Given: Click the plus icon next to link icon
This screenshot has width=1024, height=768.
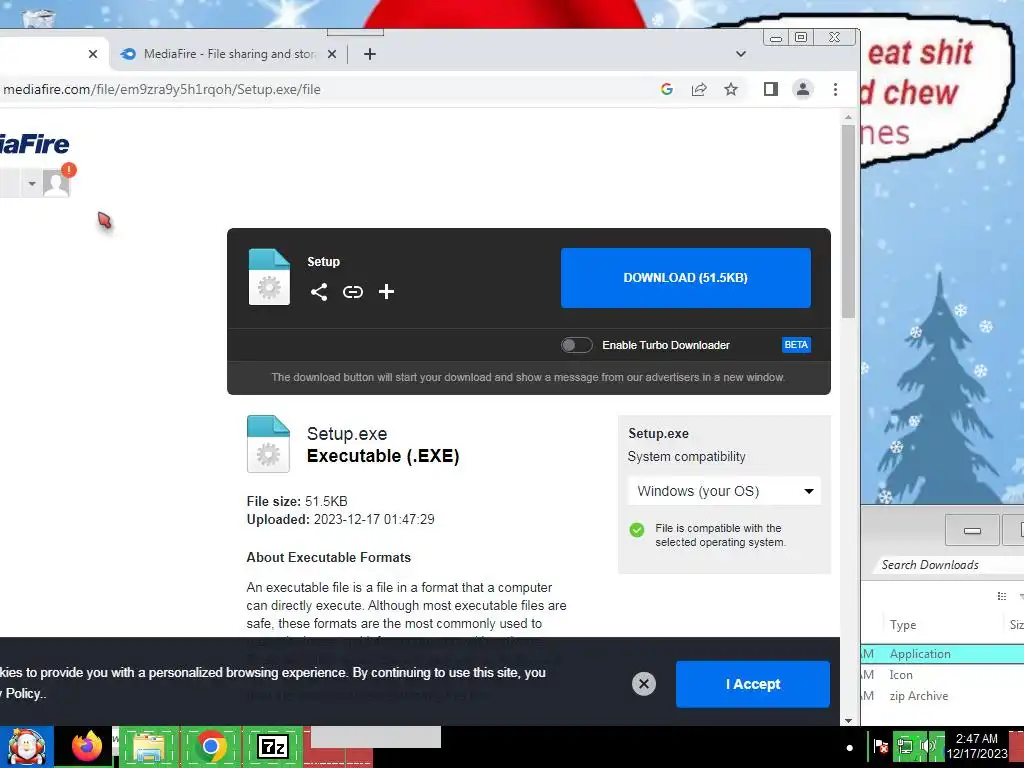Looking at the screenshot, I should [x=386, y=291].
